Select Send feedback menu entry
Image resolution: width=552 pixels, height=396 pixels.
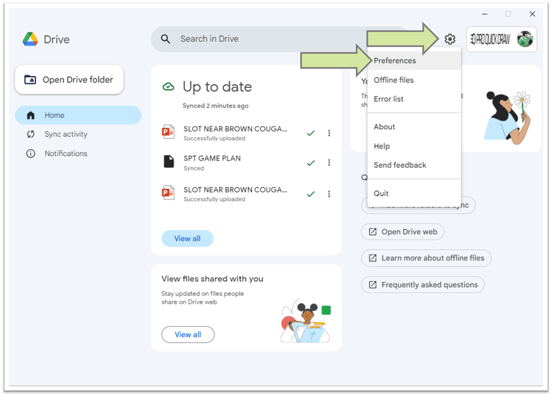tap(414, 165)
